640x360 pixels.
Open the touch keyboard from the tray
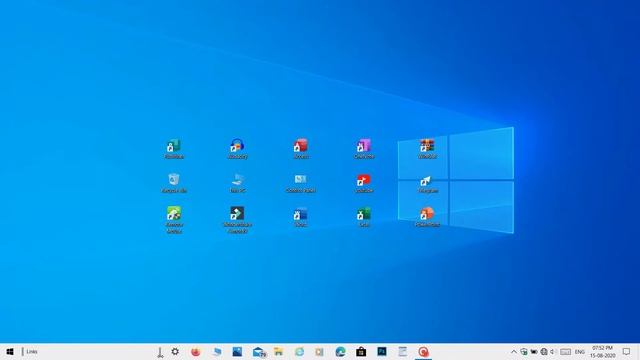point(565,351)
